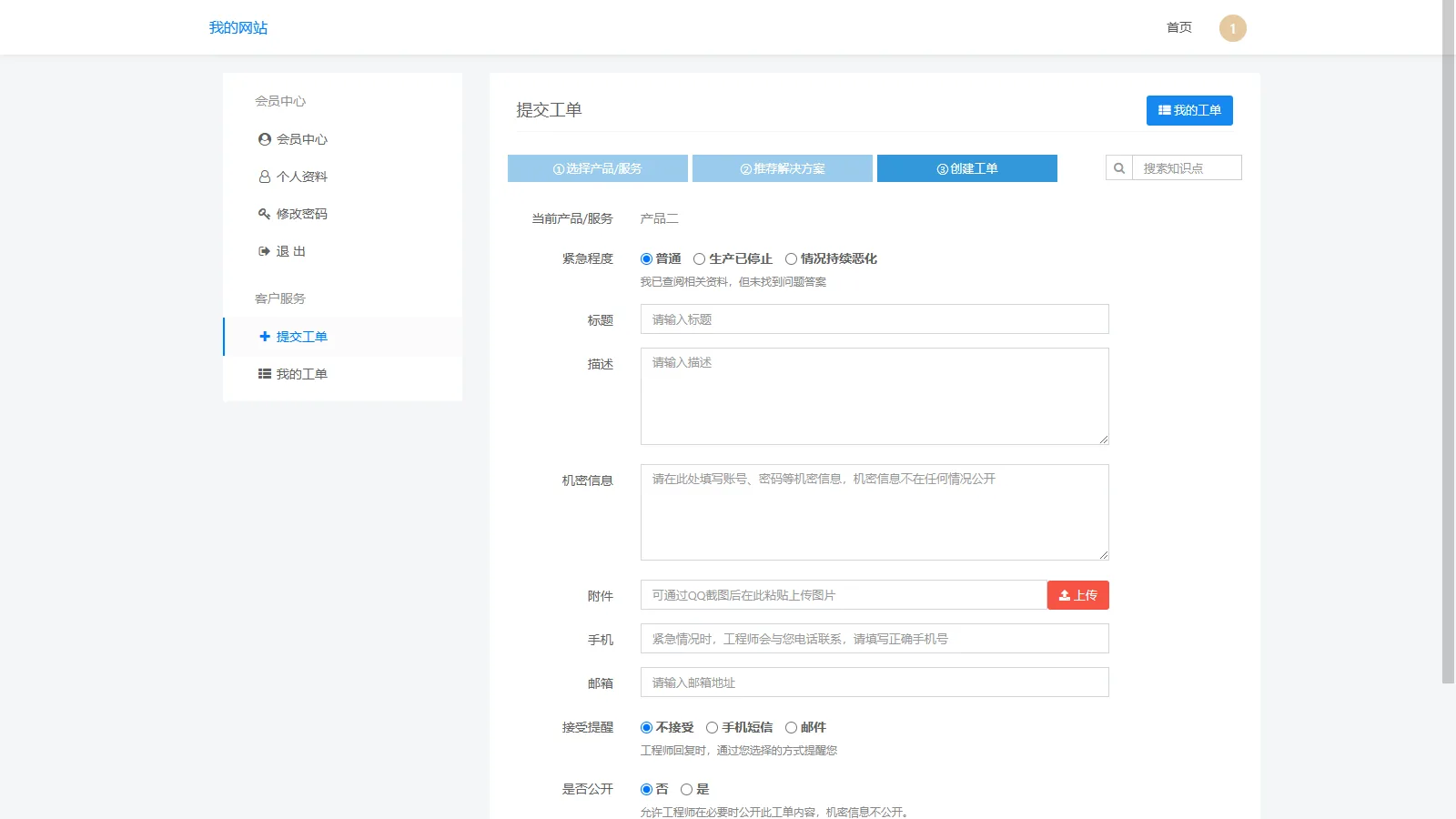Click the user avatar in the top right
1456x819 pixels.
click(1232, 27)
